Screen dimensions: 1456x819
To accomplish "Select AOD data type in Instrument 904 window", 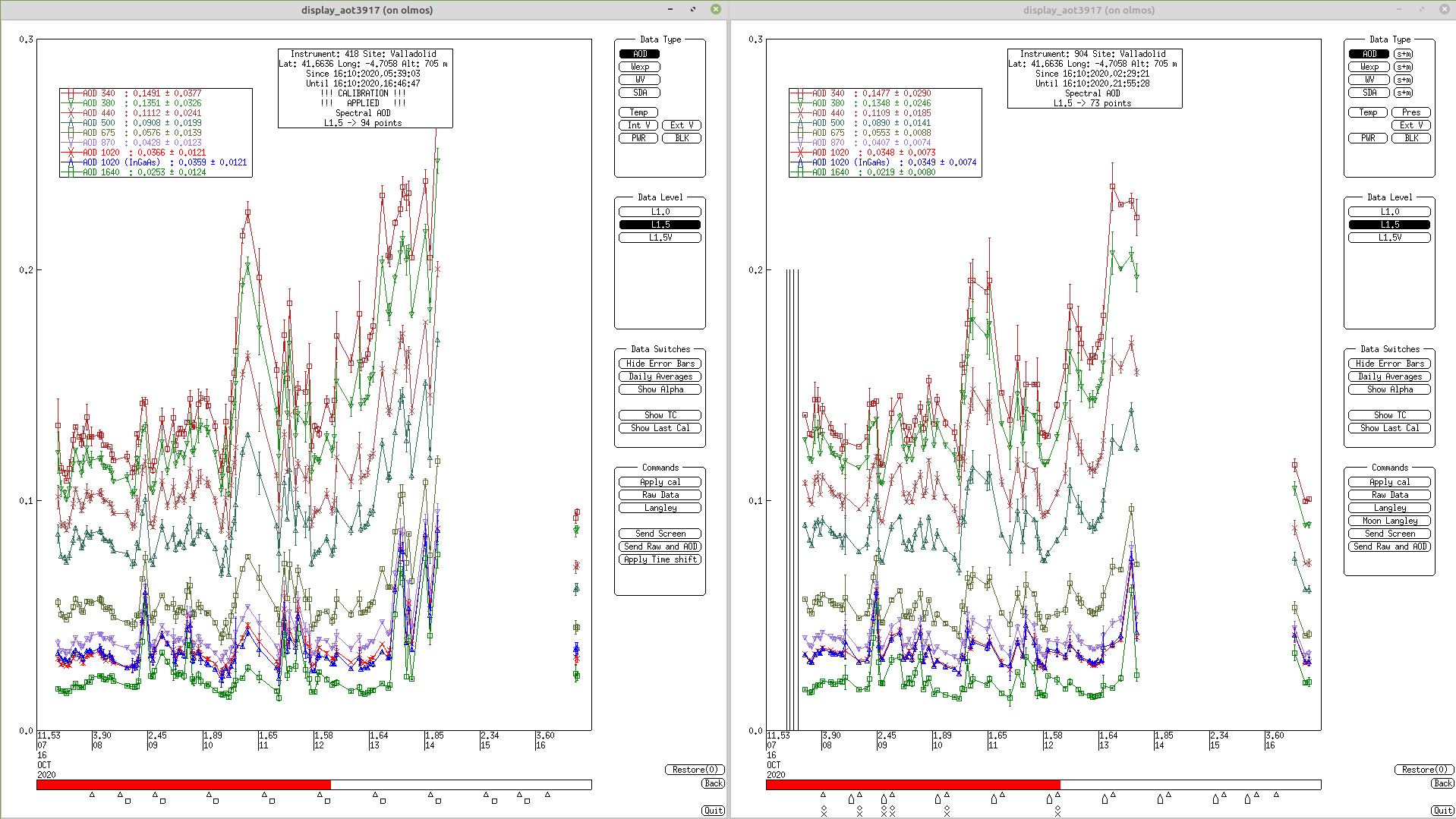I will 1369,54.
